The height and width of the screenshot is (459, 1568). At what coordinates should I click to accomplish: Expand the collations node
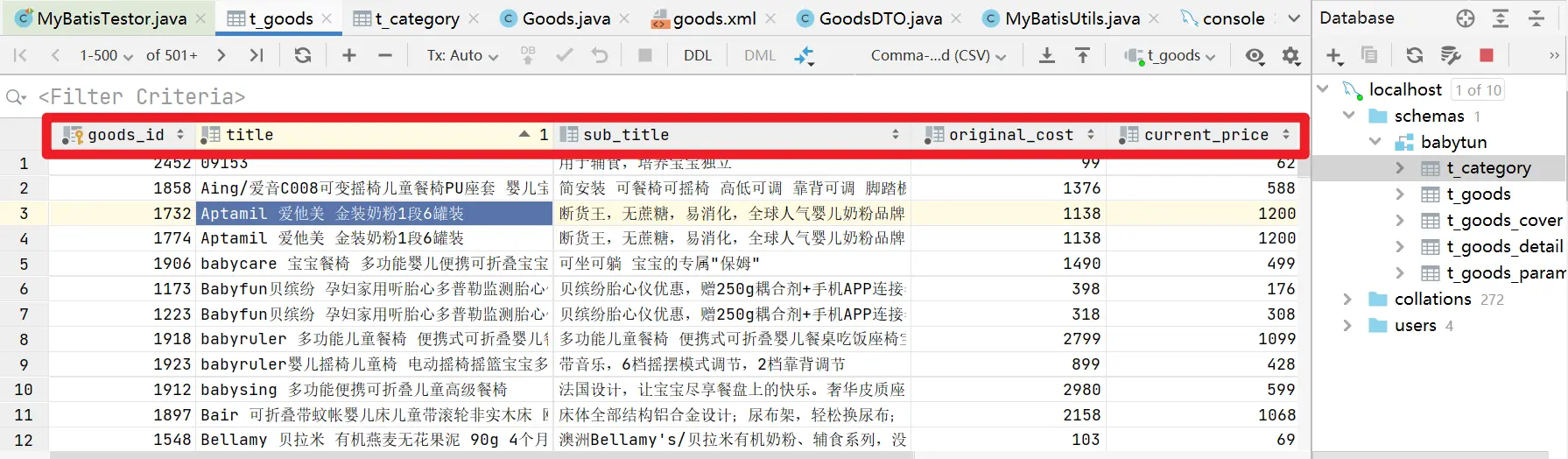click(x=1347, y=300)
